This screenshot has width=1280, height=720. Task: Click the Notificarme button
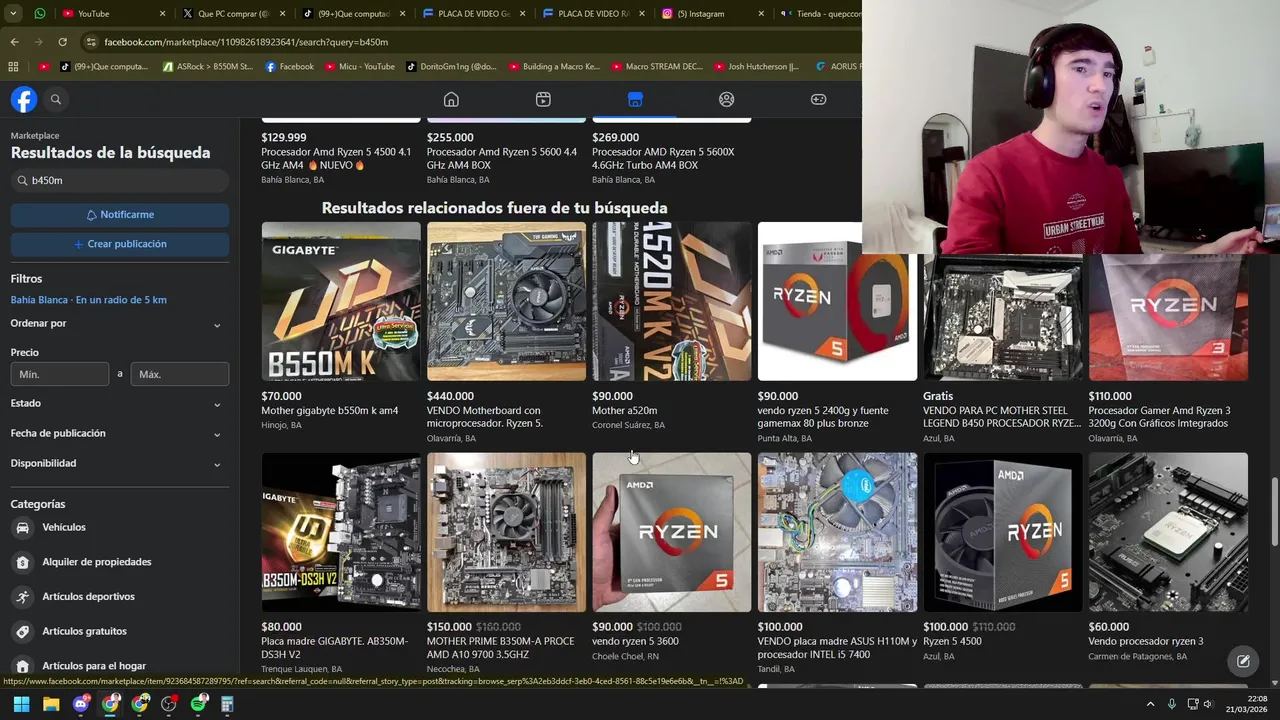(120, 215)
